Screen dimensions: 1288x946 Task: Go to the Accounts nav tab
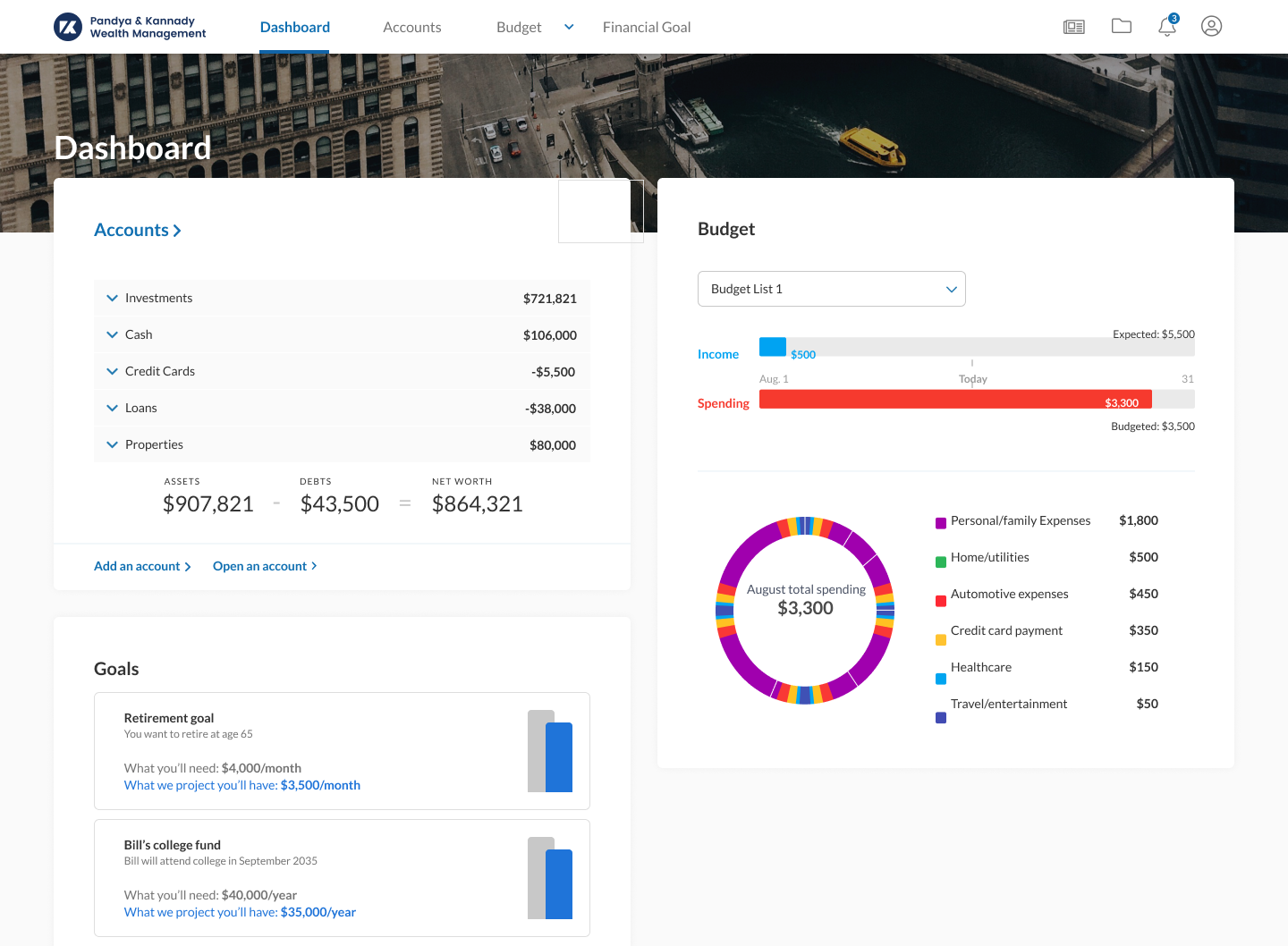412,28
